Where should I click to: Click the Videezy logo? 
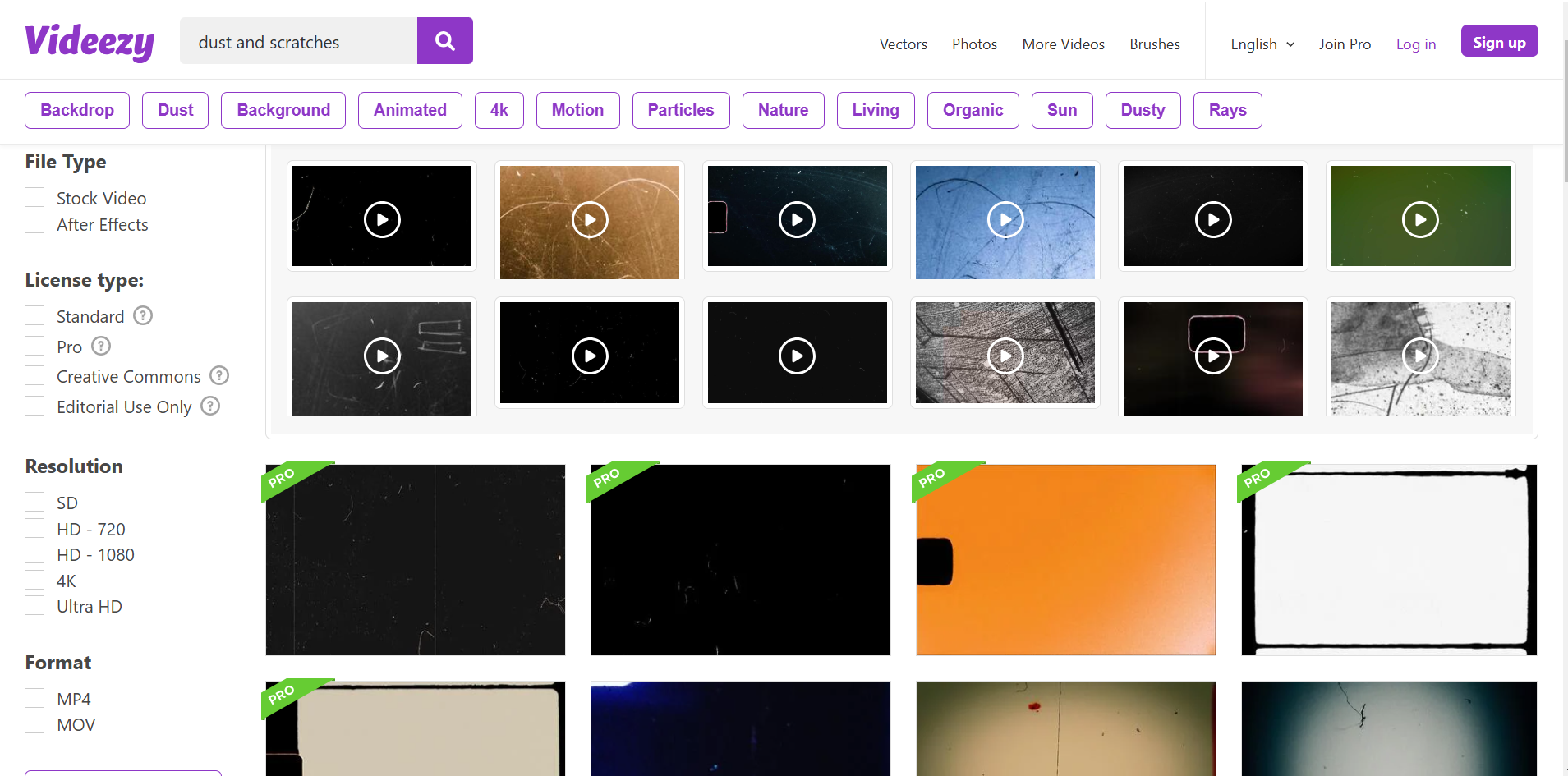tap(90, 40)
